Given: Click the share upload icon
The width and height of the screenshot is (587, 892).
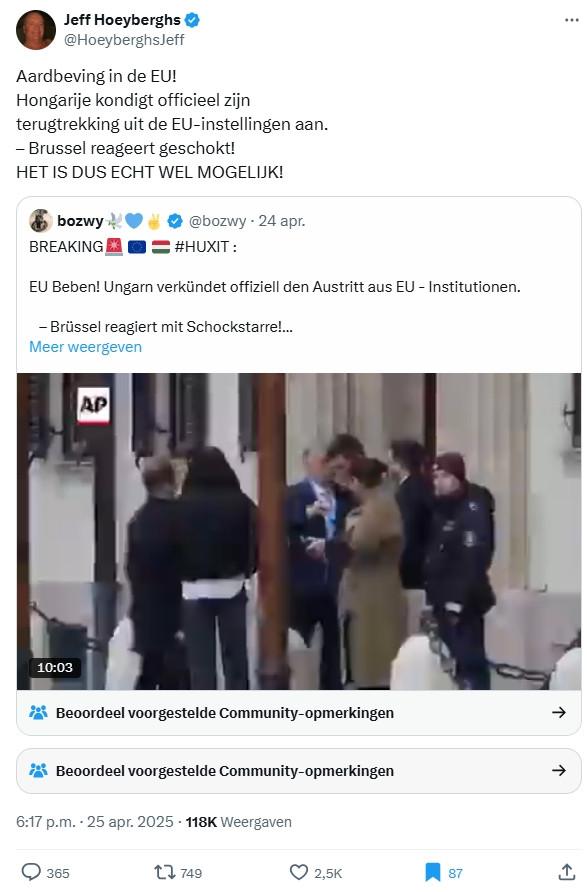Looking at the screenshot, I should 567,872.
